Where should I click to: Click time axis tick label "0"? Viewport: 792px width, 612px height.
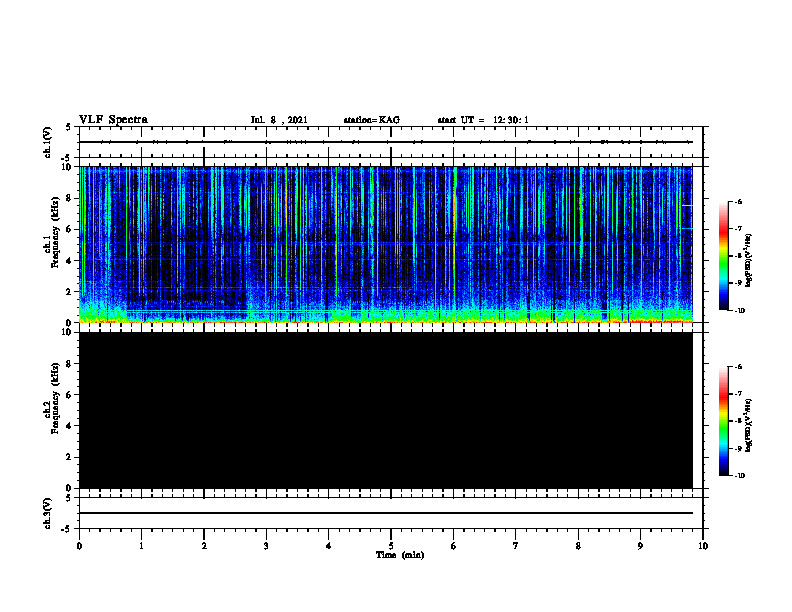point(79,546)
